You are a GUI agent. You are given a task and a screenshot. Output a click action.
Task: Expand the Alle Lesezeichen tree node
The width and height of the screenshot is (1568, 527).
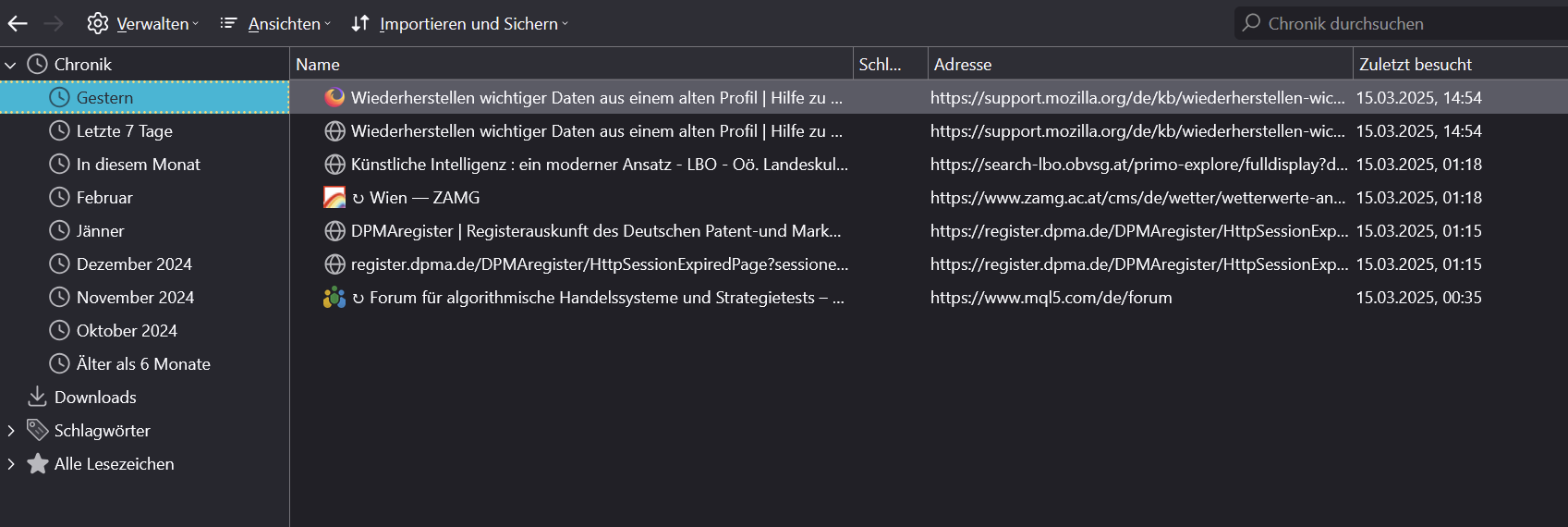[x=11, y=464]
